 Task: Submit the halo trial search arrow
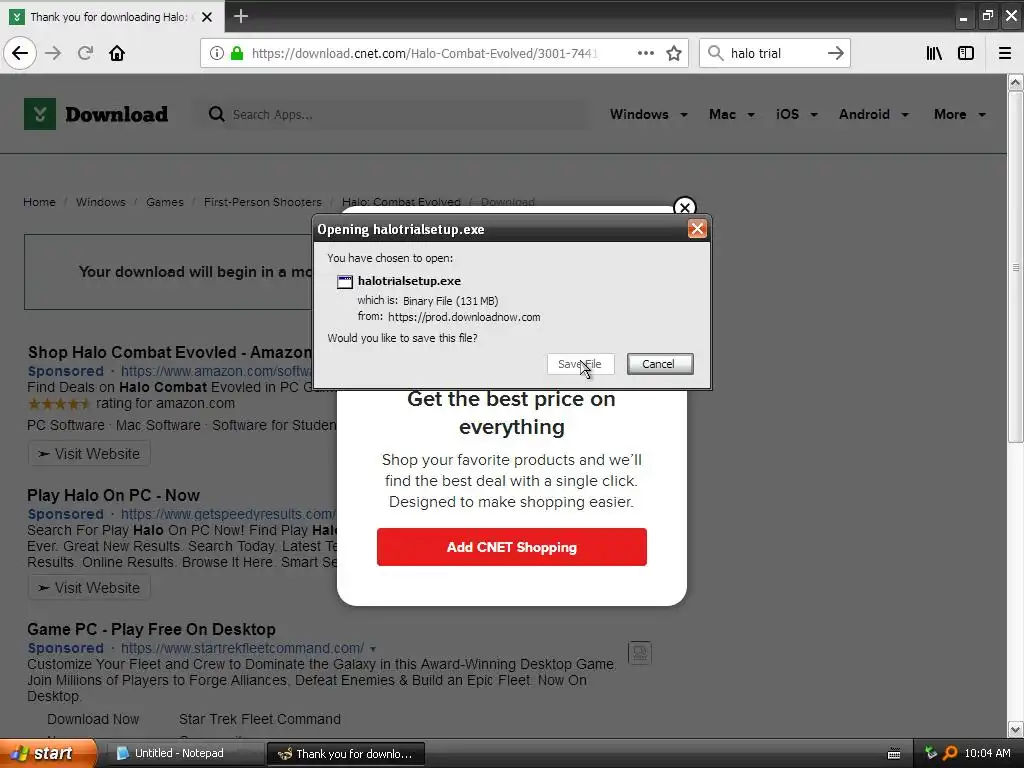[x=835, y=53]
